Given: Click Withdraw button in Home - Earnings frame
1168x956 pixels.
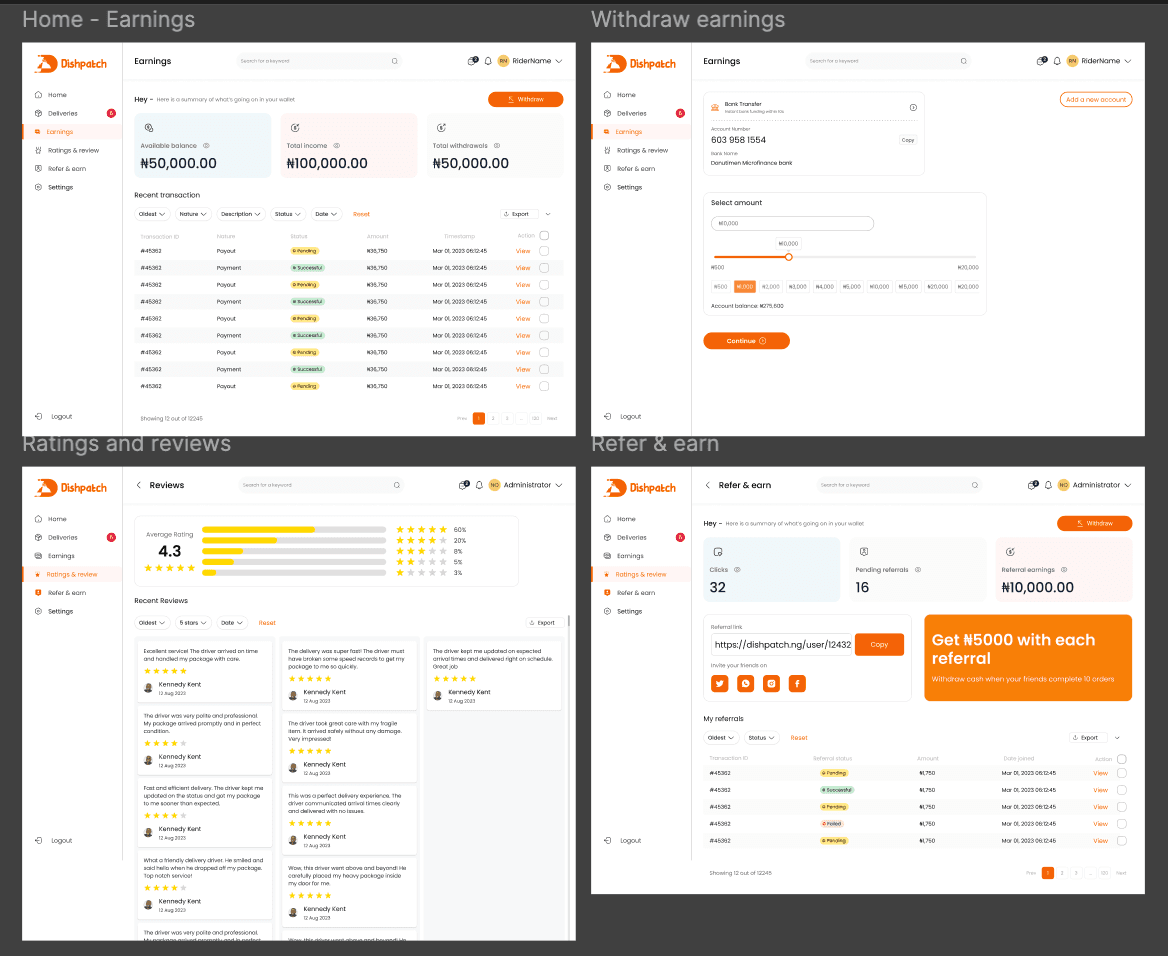Looking at the screenshot, I should pyautogui.click(x=526, y=99).
